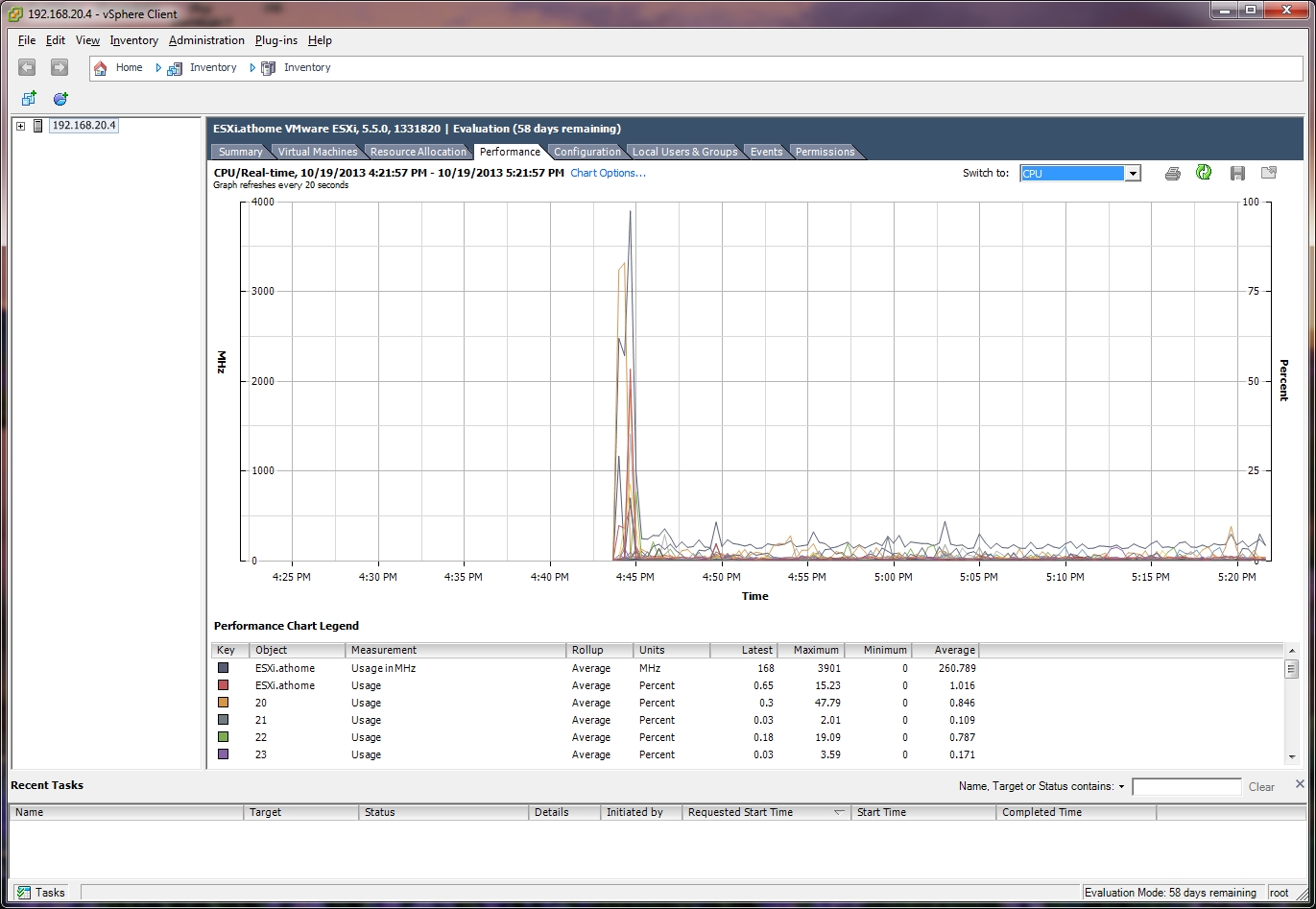Sort legend by Latest column header
The height and width of the screenshot is (909, 1316).
[x=744, y=650]
